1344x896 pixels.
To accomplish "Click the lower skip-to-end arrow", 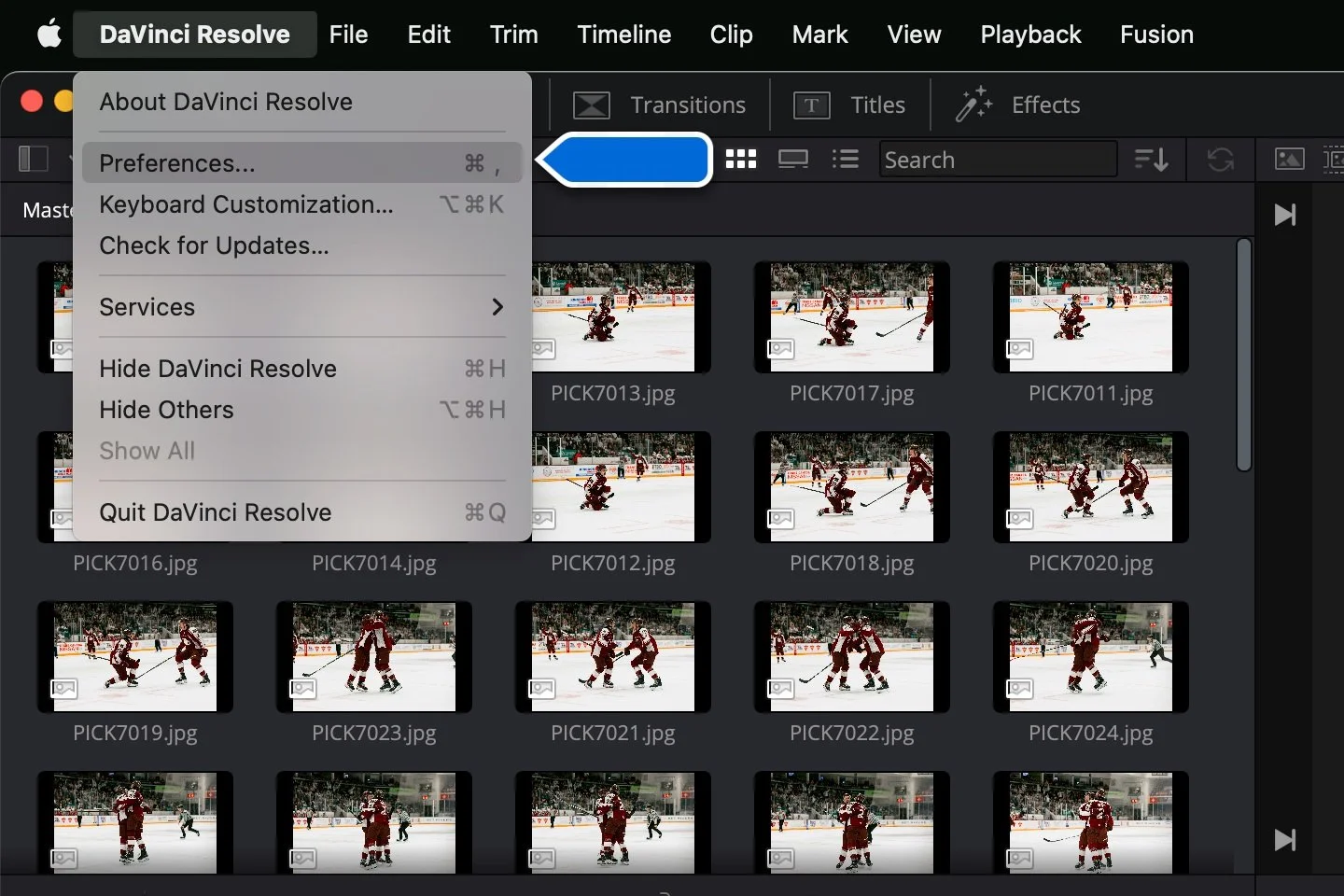I will click(1285, 840).
